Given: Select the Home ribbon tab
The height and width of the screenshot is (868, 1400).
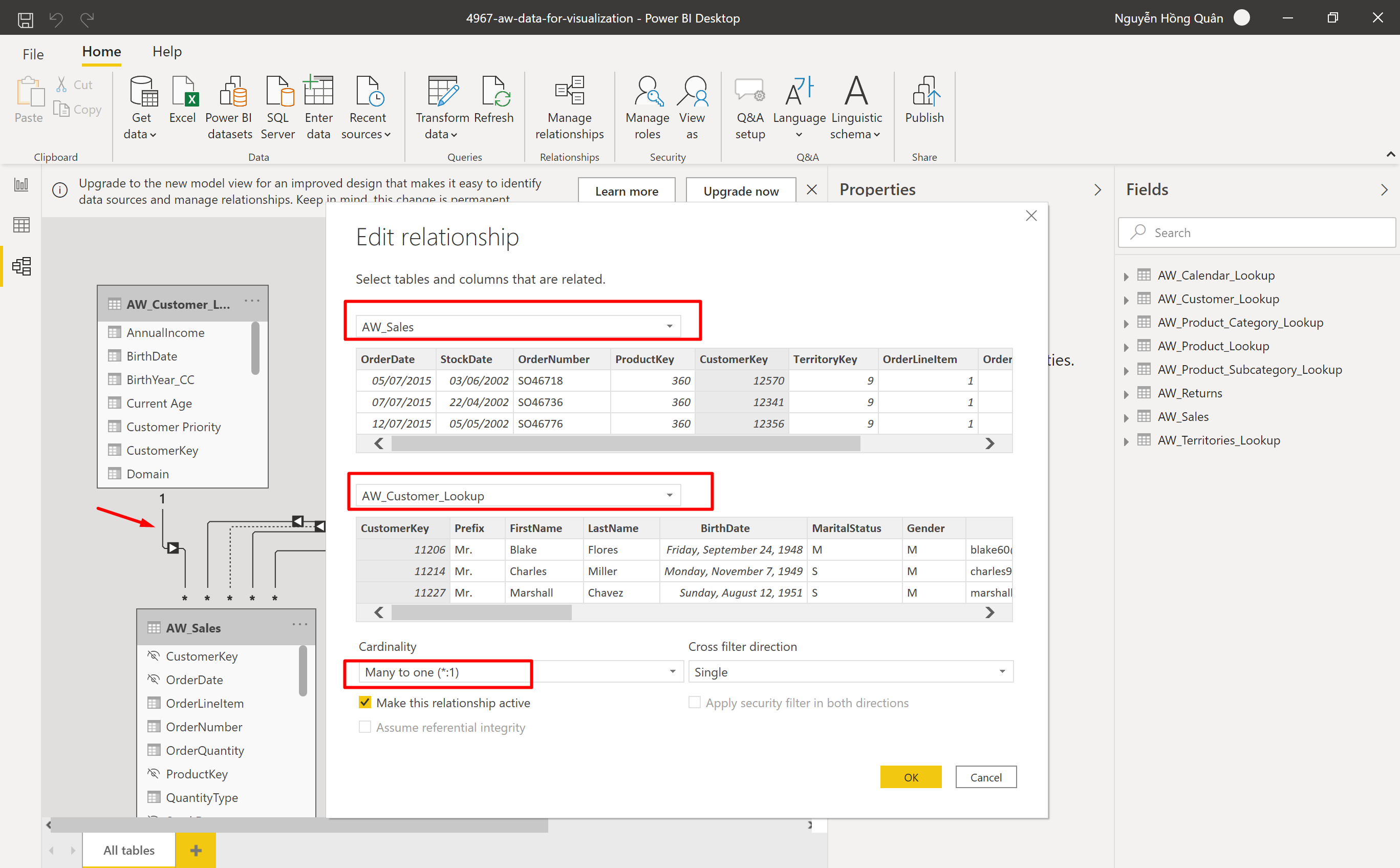Looking at the screenshot, I should point(101,52).
